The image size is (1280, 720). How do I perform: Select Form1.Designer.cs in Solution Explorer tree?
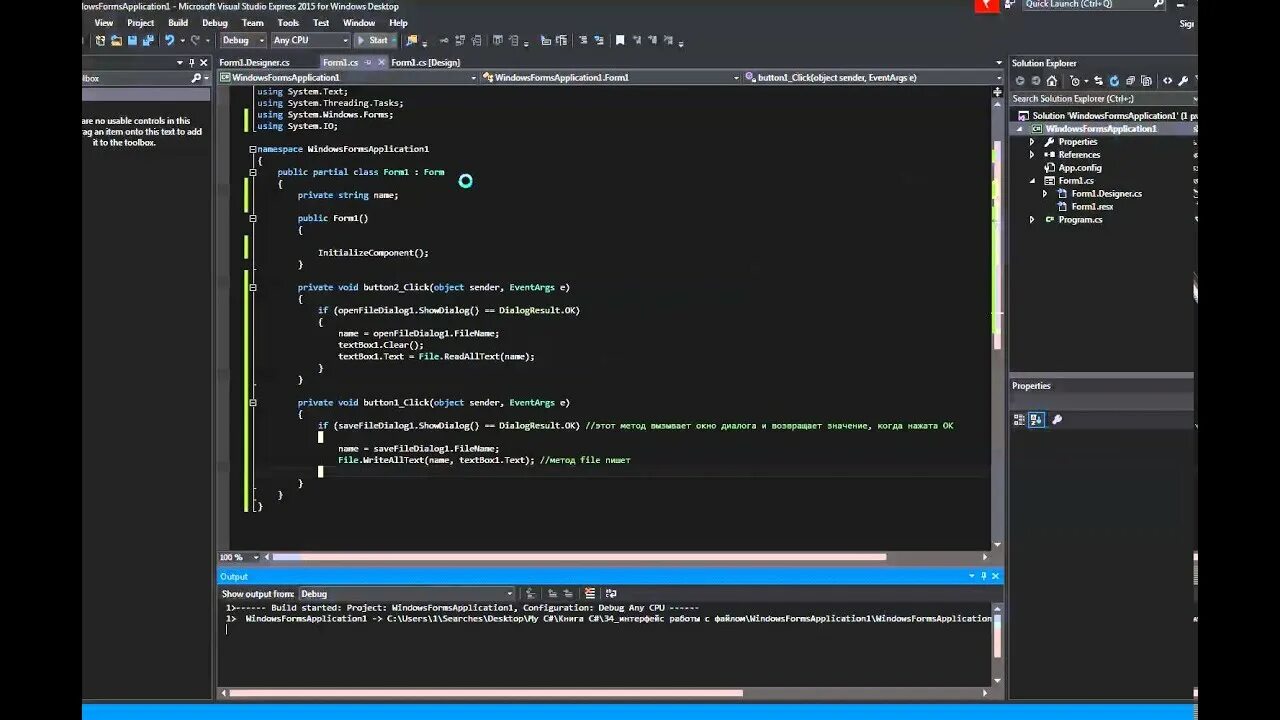click(x=1106, y=194)
